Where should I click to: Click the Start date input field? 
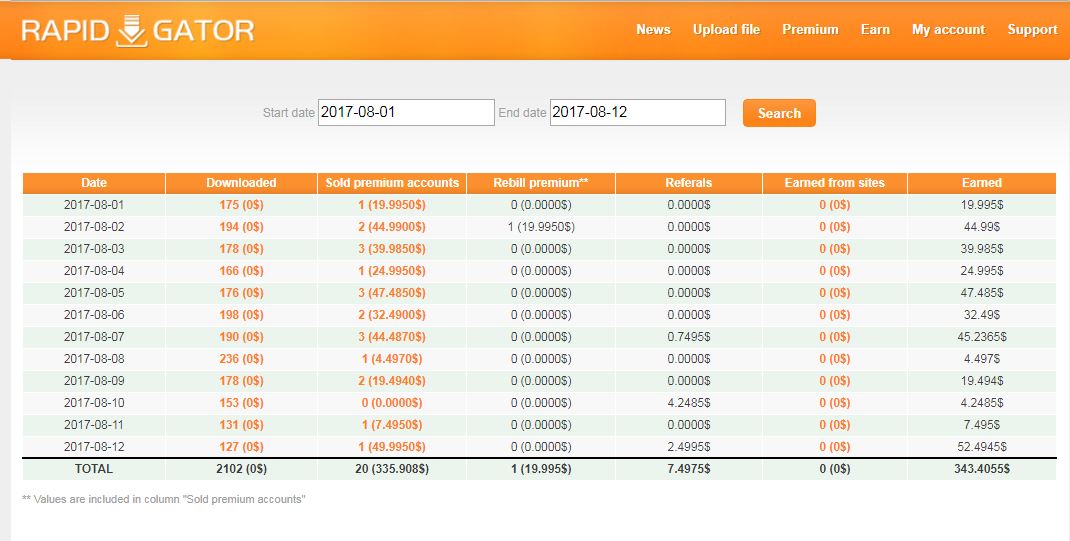(406, 112)
